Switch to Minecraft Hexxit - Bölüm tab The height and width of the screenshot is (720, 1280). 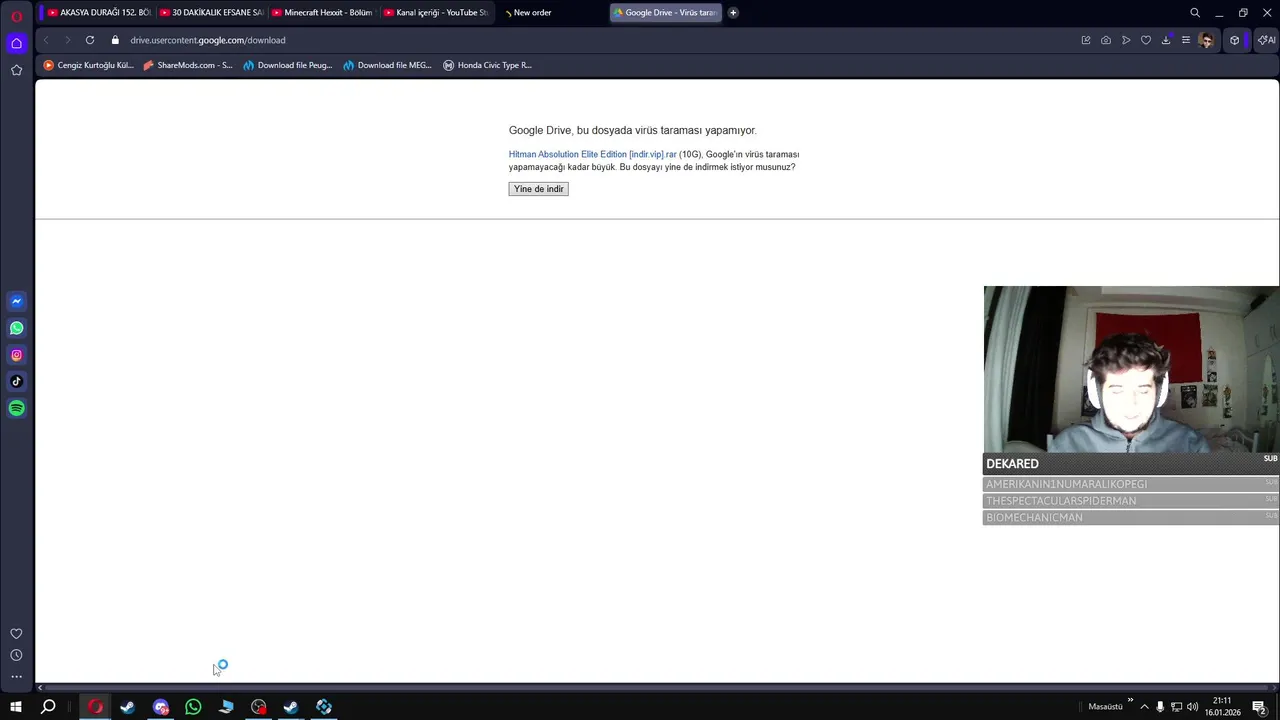[323, 13]
